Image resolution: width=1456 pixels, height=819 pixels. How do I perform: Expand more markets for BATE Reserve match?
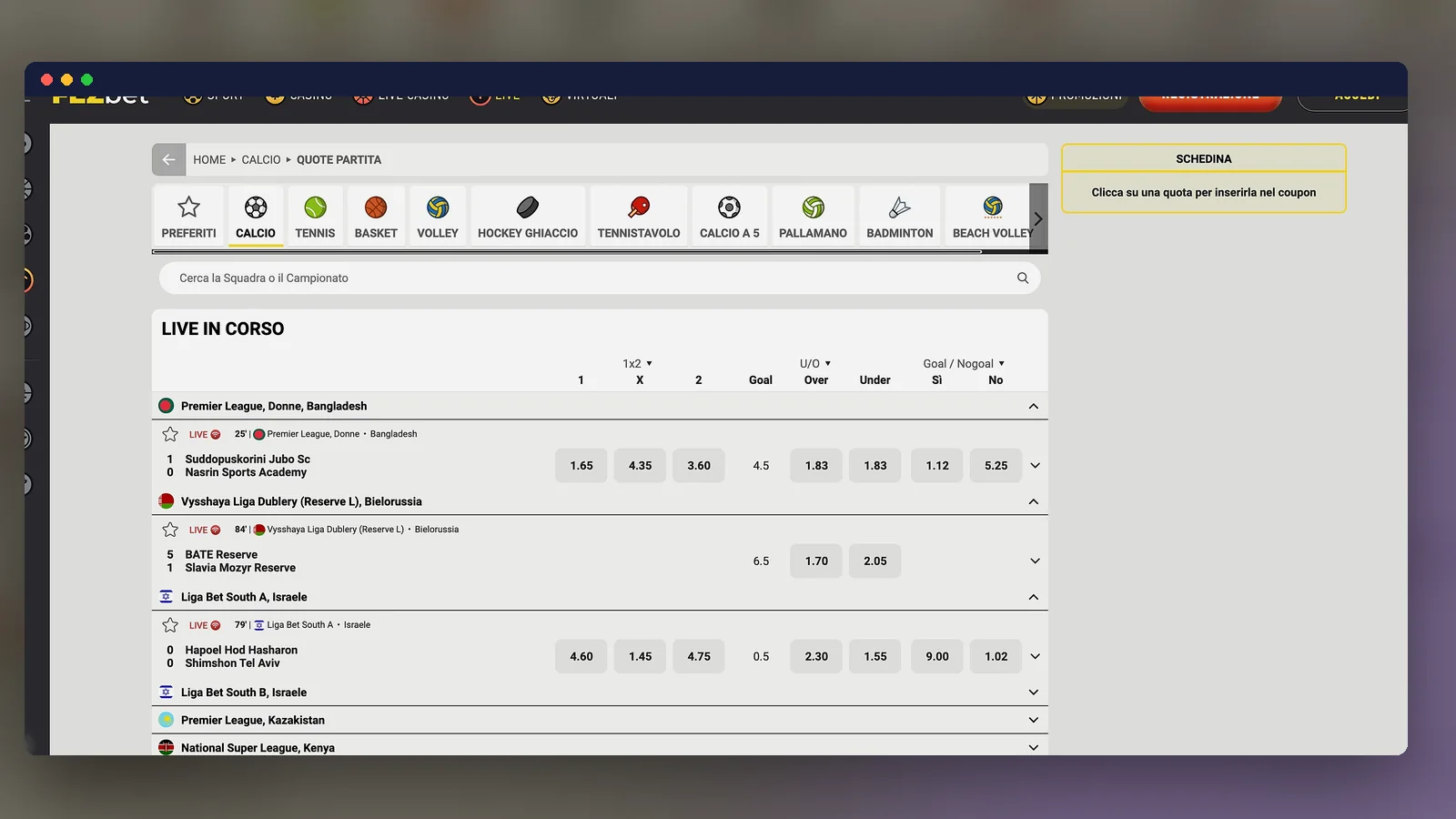pos(1035,561)
